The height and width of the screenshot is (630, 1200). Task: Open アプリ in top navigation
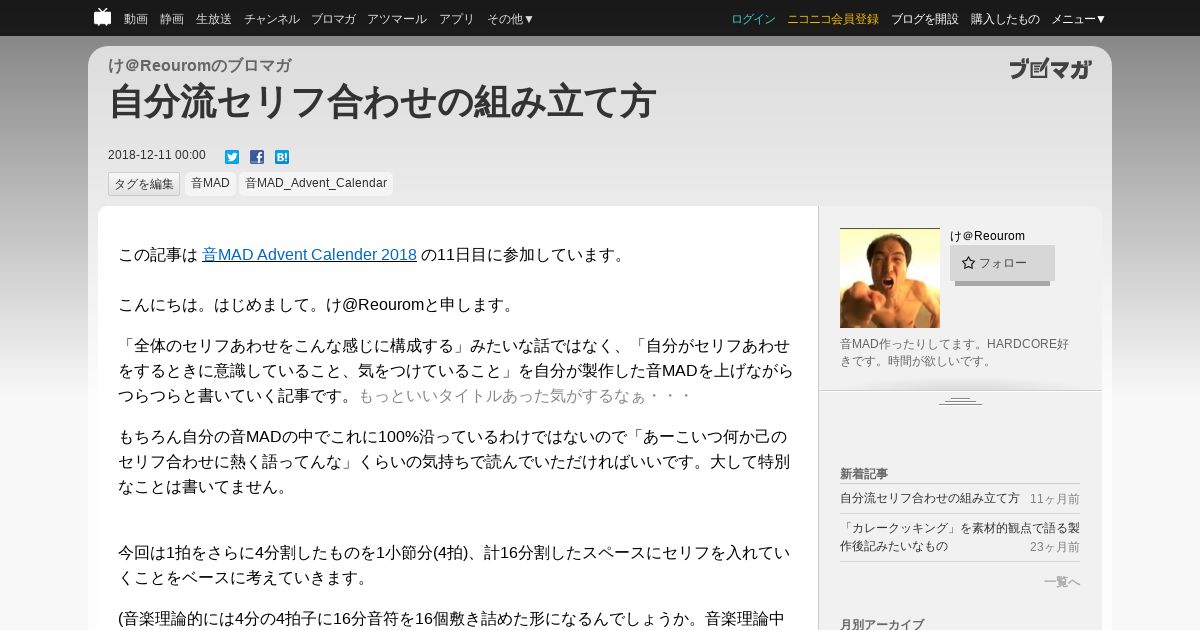[457, 19]
